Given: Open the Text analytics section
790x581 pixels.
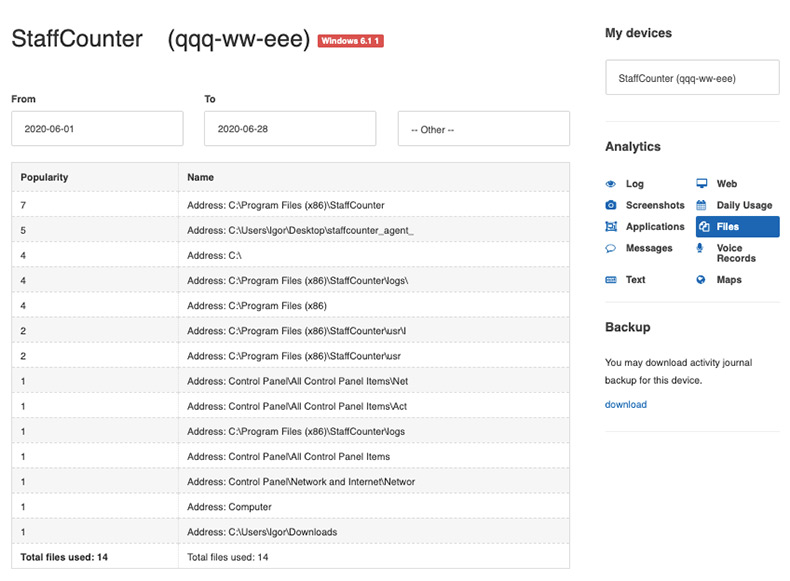Looking at the screenshot, I should pos(635,280).
